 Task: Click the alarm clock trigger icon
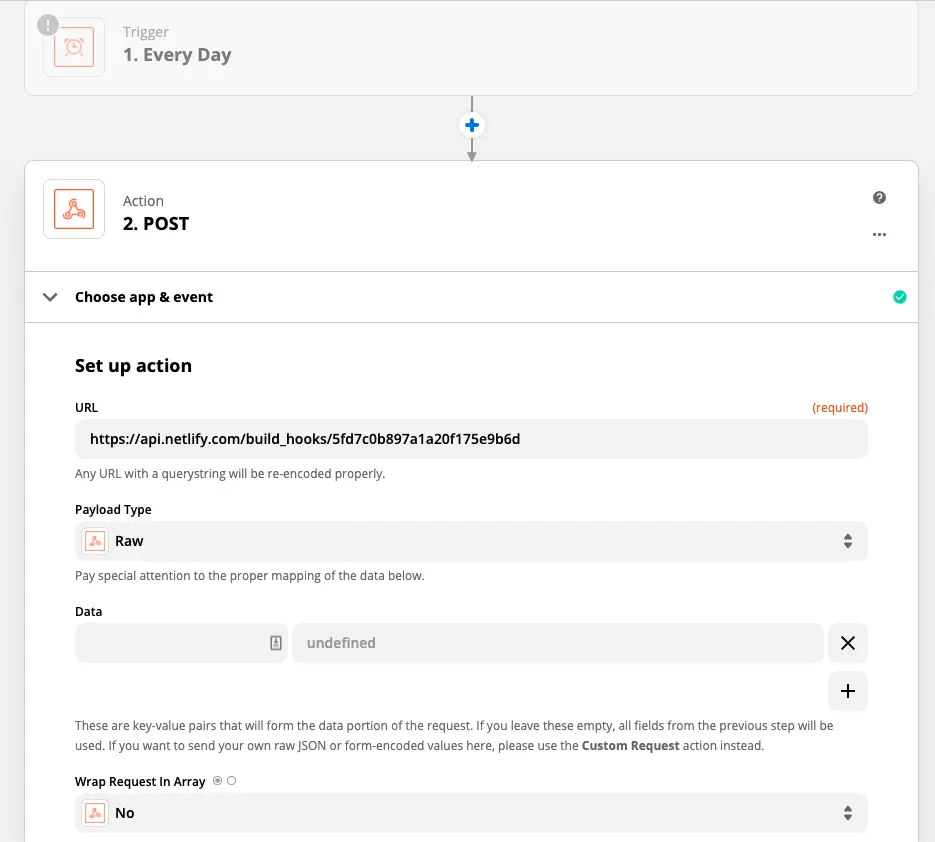pyautogui.click(x=74, y=46)
